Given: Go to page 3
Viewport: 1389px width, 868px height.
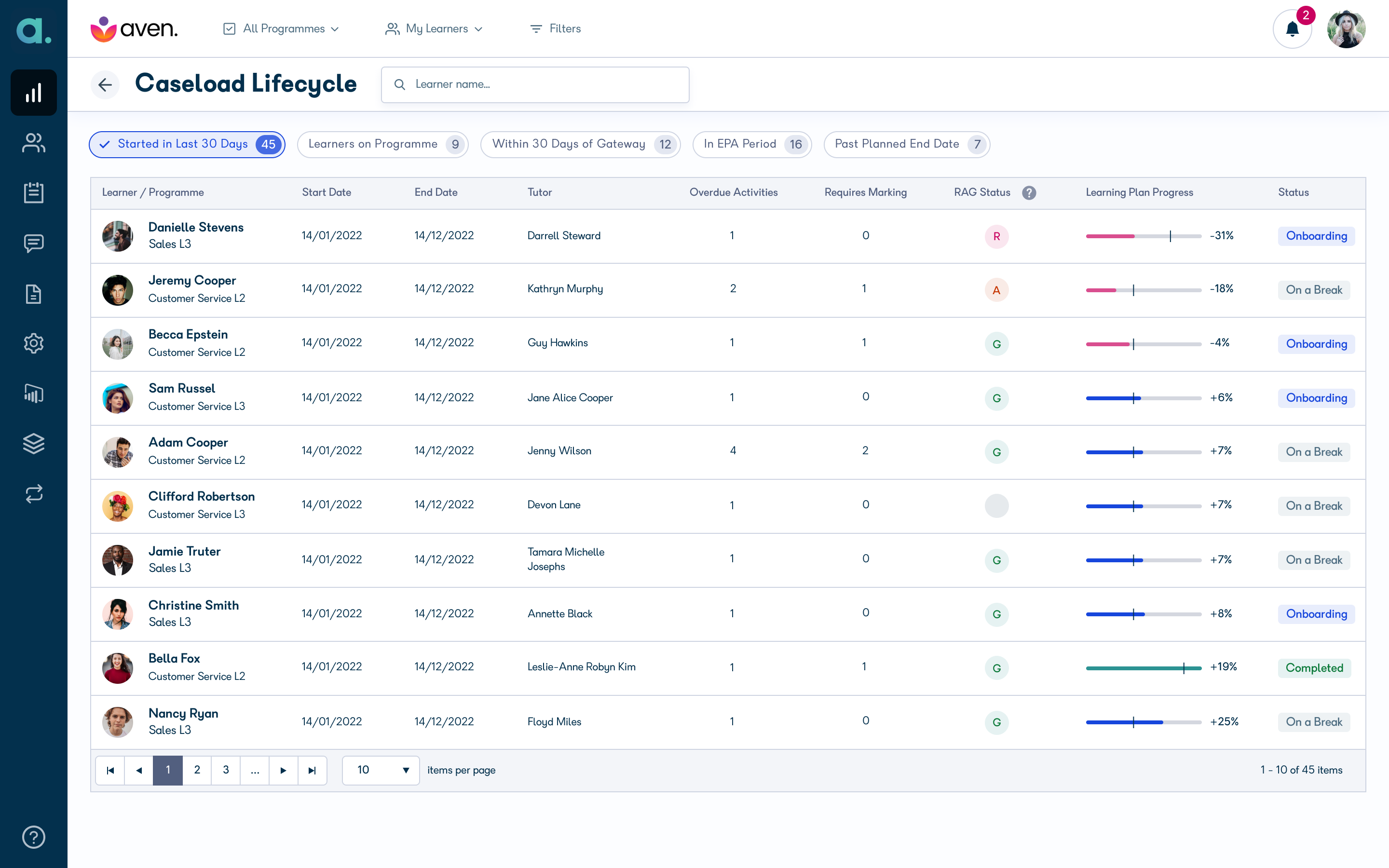Looking at the screenshot, I should 226,770.
